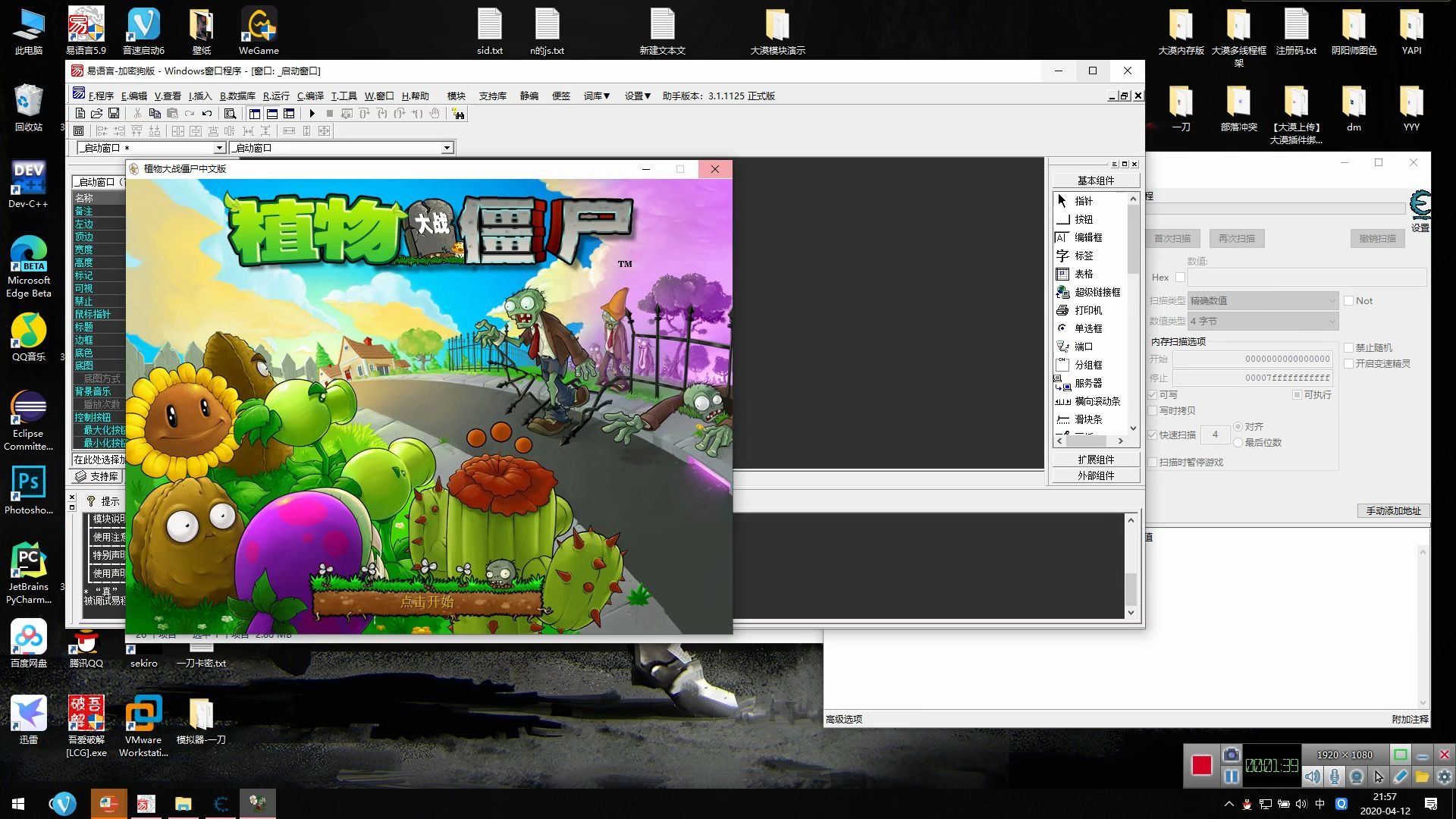Viewport: 1456px width, 819px height.
Task: Click the Open file toolbar icon
Action: point(96,114)
